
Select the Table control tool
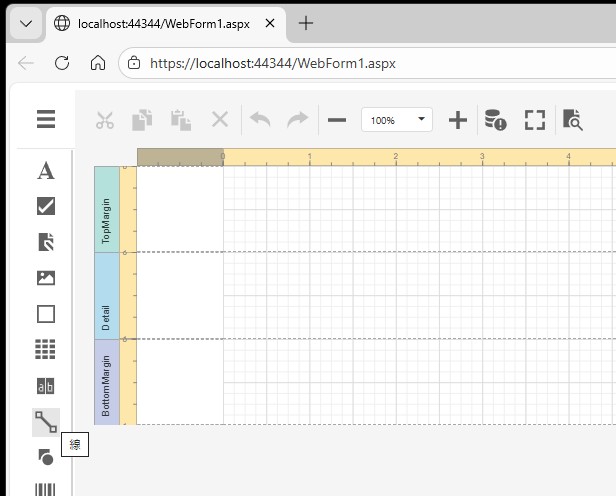point(46,349)
